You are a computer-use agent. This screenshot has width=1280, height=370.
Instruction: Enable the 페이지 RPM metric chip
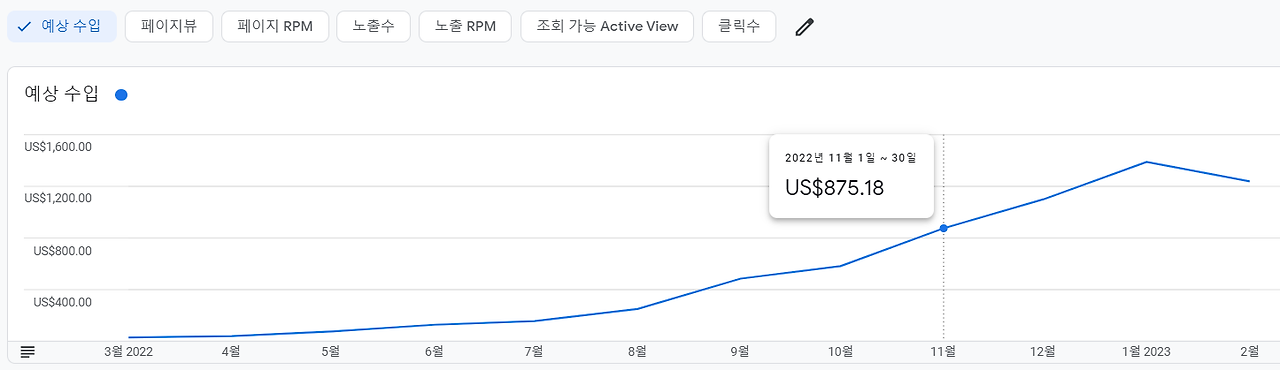tap(275, 27)
